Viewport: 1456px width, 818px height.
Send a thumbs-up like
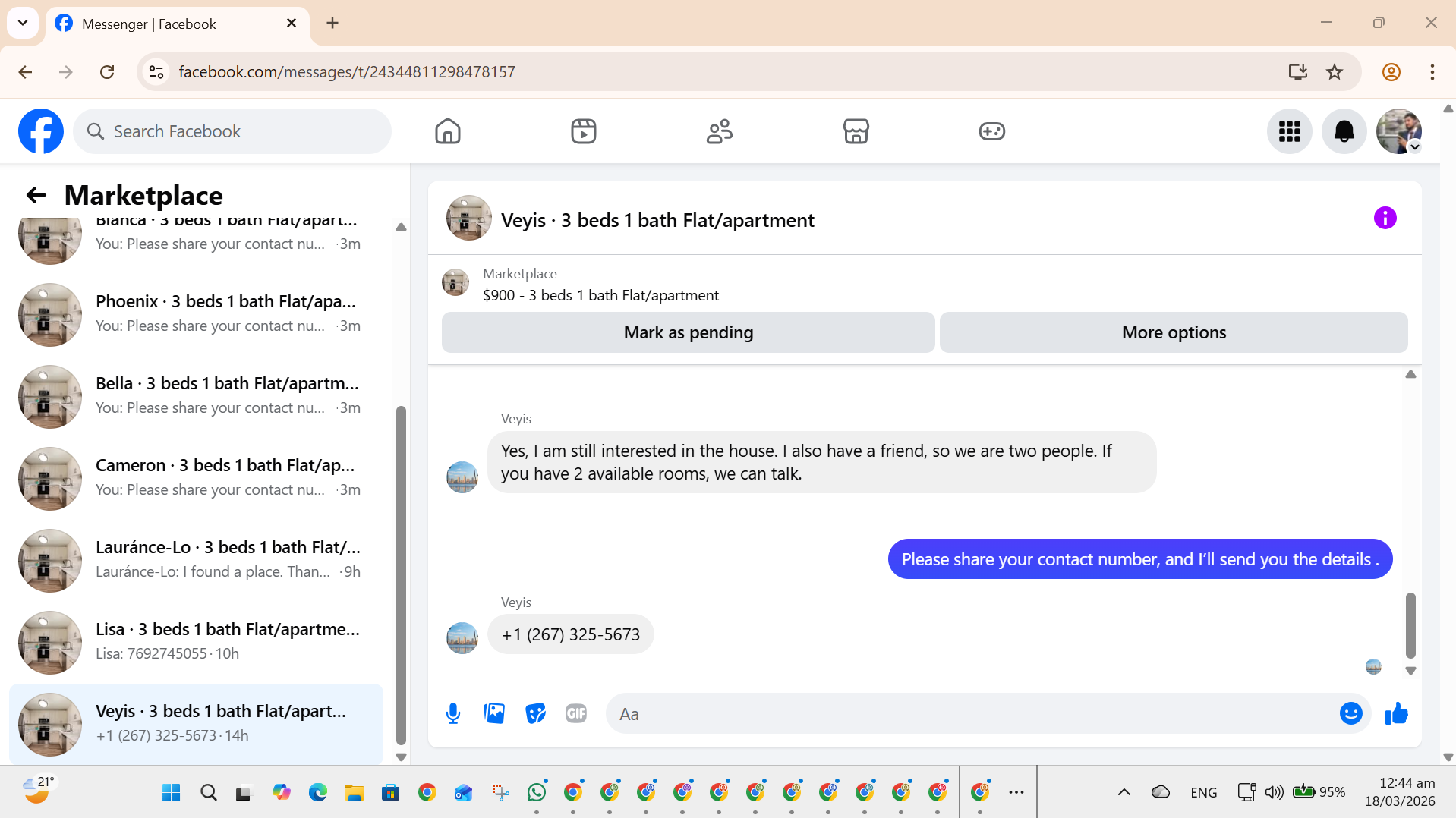[1397, 713]
